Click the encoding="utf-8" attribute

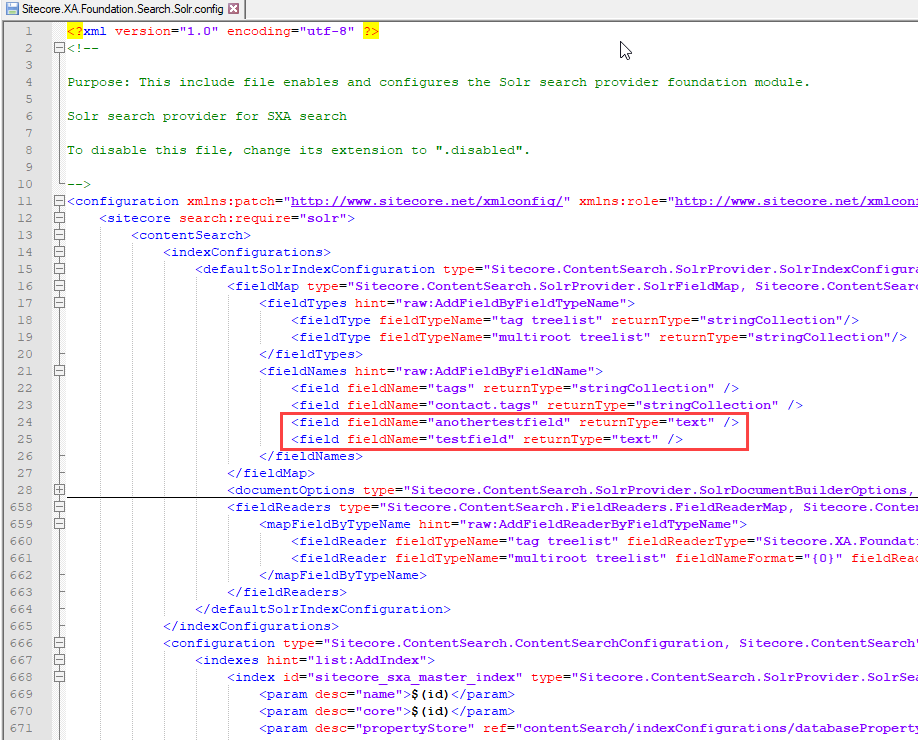(291, 31)
